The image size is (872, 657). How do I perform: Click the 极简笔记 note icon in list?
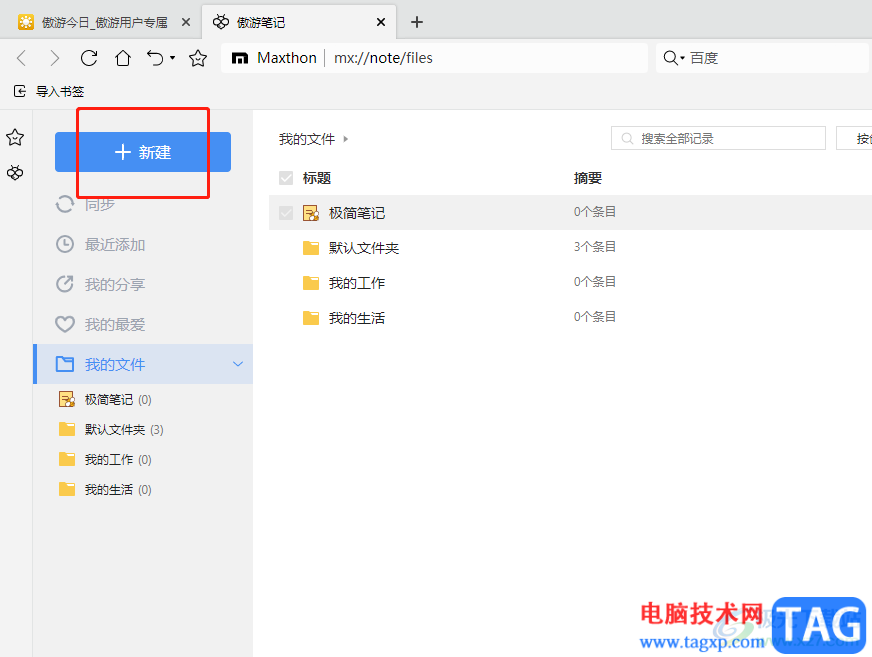[x=311, y=213]
